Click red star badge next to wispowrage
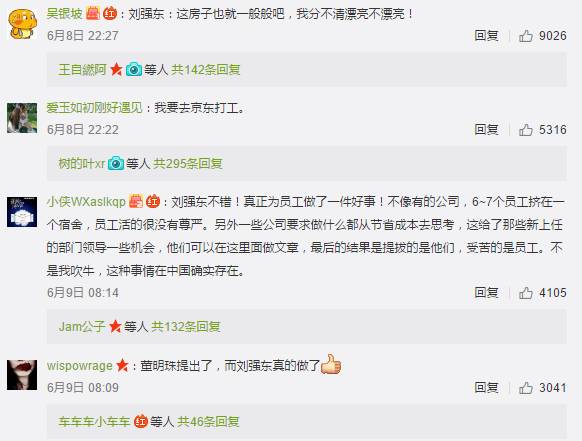Viewport: 582px width, 441px height. (x=122, y=366)
